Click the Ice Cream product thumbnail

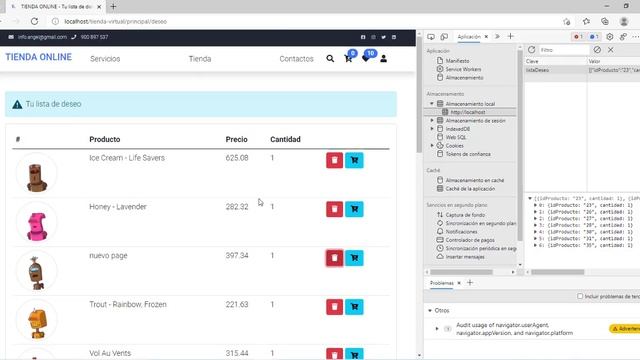point(36,173)
